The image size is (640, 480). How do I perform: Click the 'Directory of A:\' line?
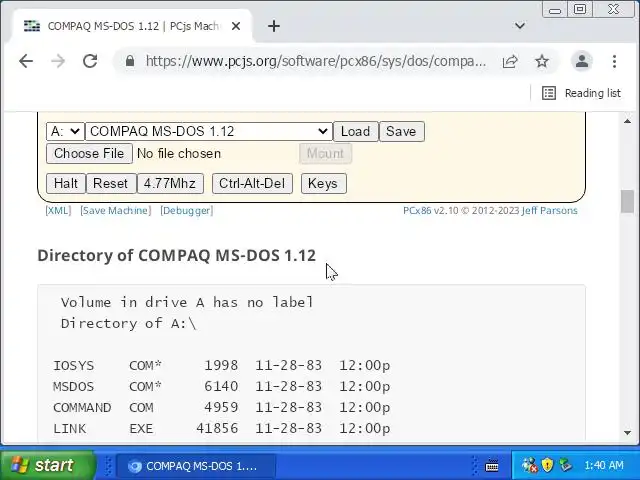[129, 324]
